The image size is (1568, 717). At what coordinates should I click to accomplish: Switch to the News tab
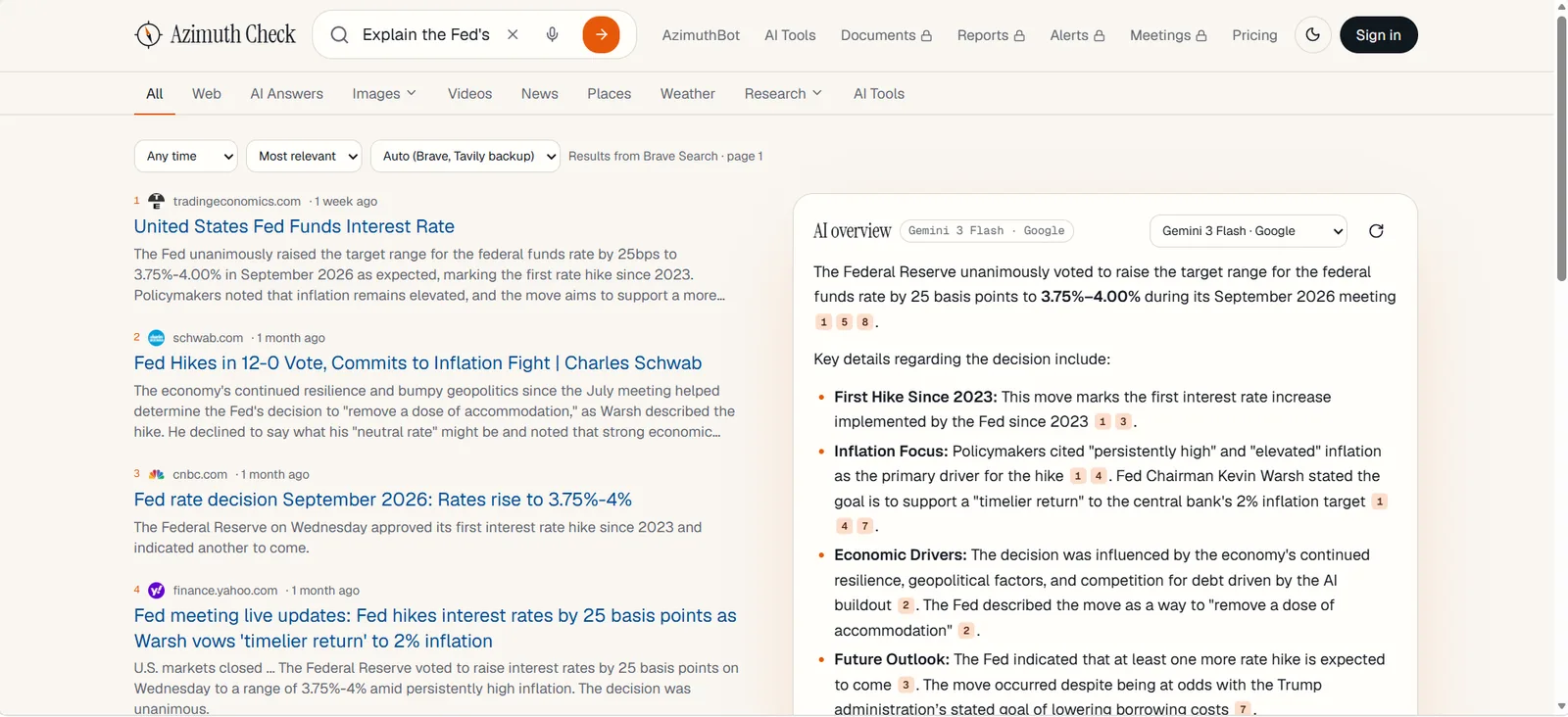click(540, 94)
